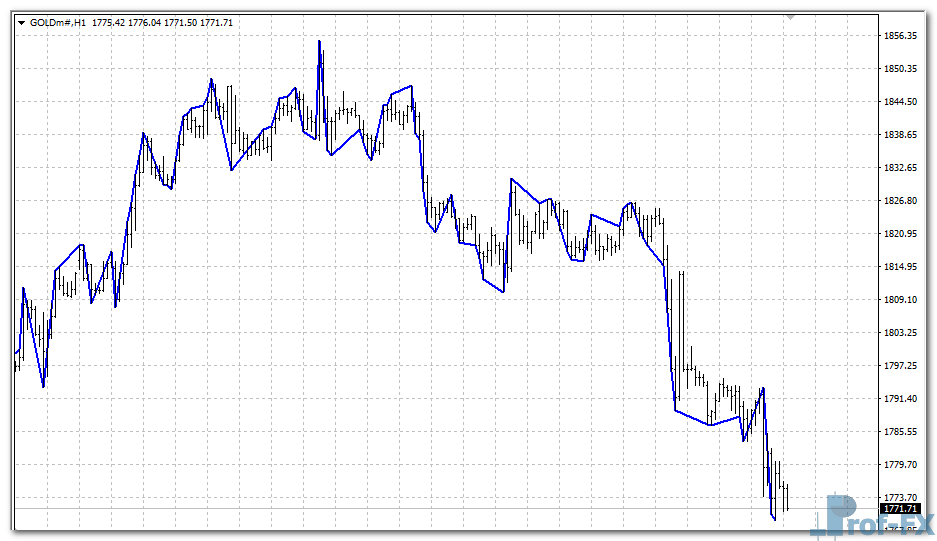Click the 1838.65 price axis label

pos(900,135)
